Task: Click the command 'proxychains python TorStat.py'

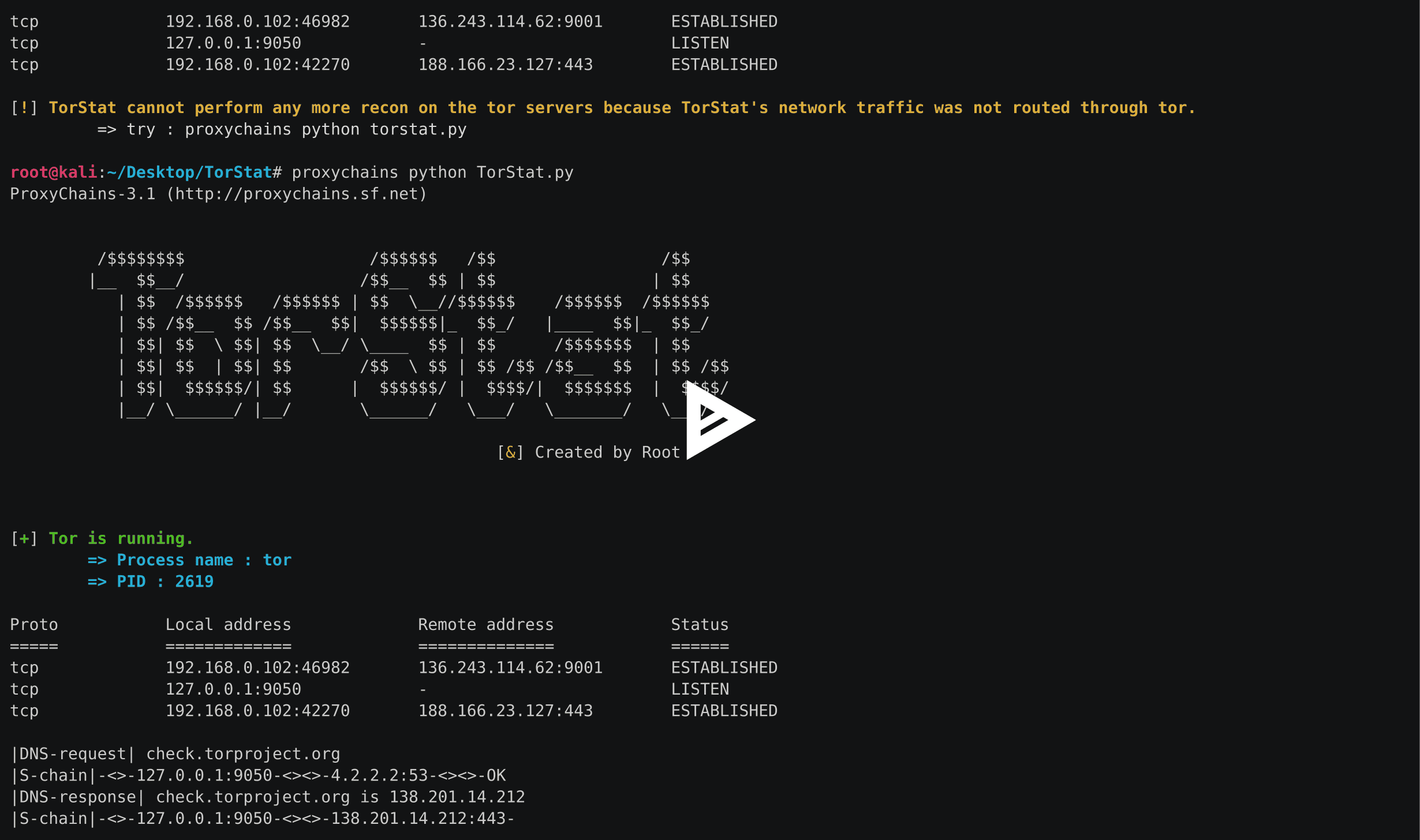Action: pyautogui.click(x=432, y=172)
